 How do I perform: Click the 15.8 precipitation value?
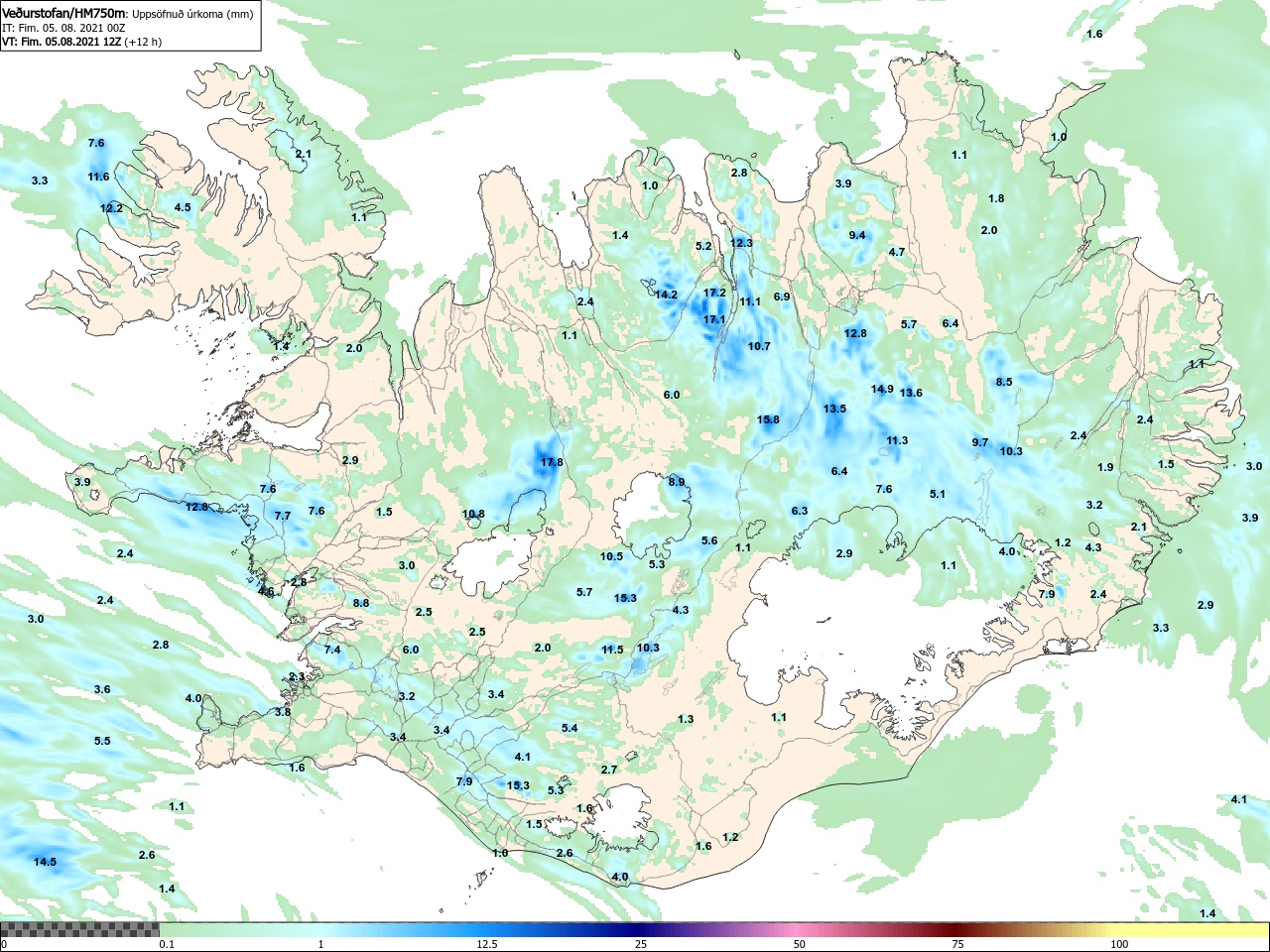[768, 419]
